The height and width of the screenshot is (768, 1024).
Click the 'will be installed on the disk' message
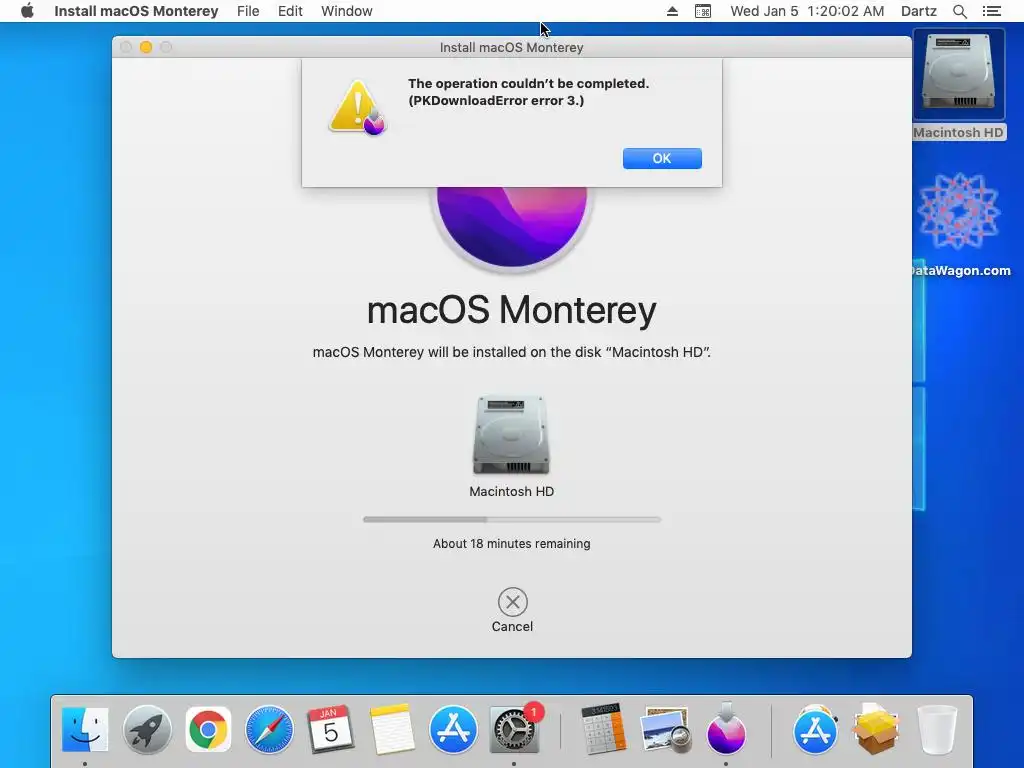click(511, 352)
